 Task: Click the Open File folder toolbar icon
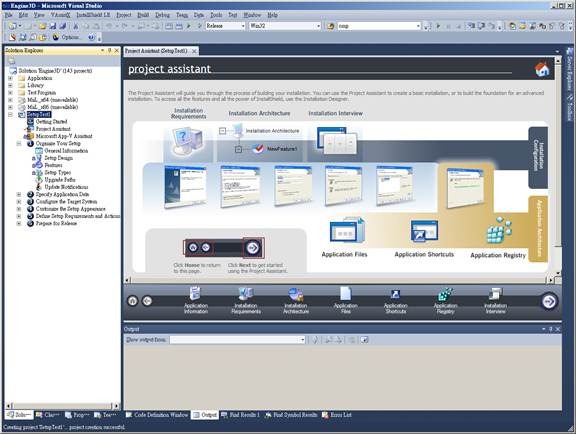pos(43,26)
